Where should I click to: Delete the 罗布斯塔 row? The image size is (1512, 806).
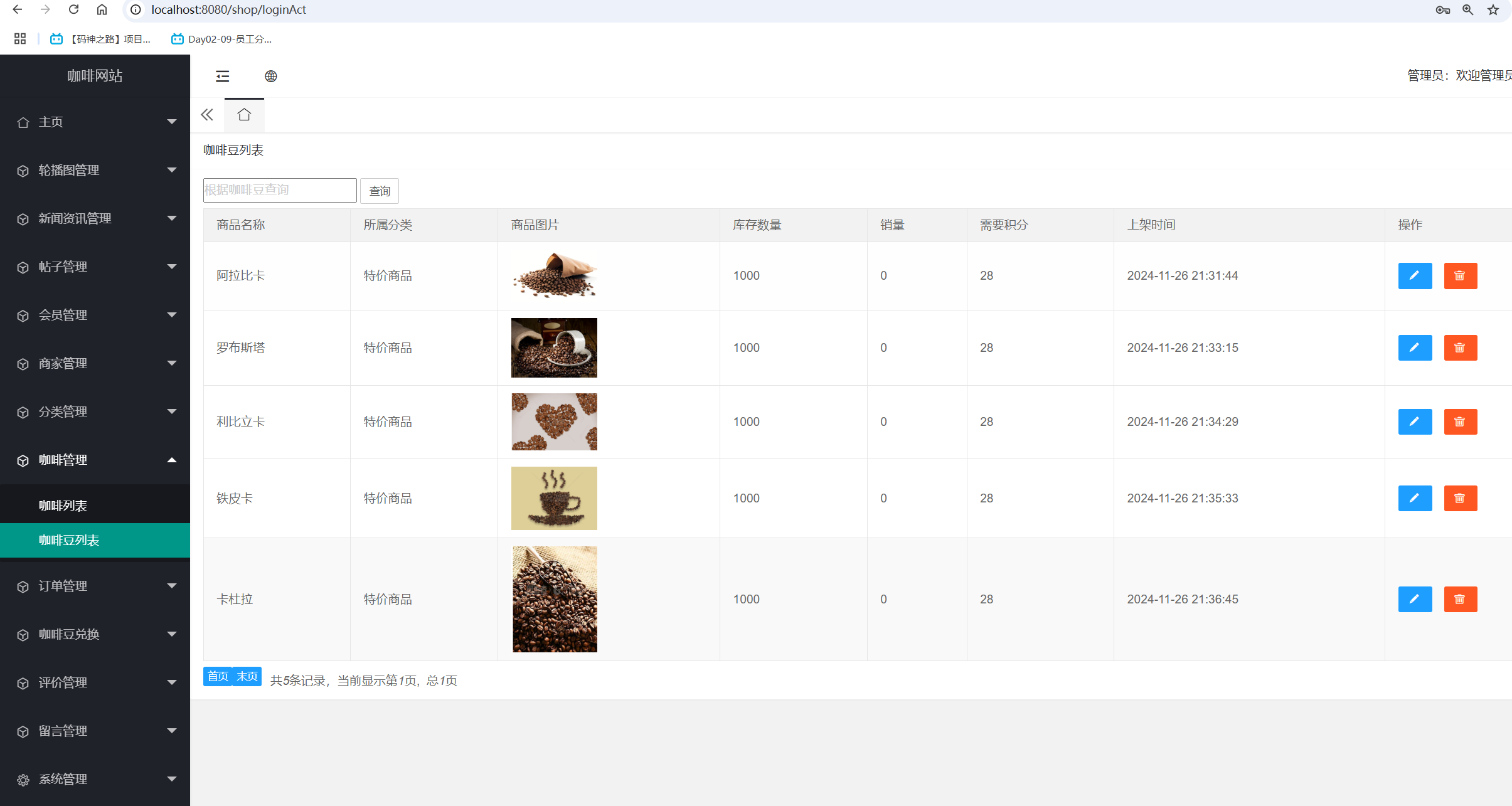click(x=1461, y=348)
